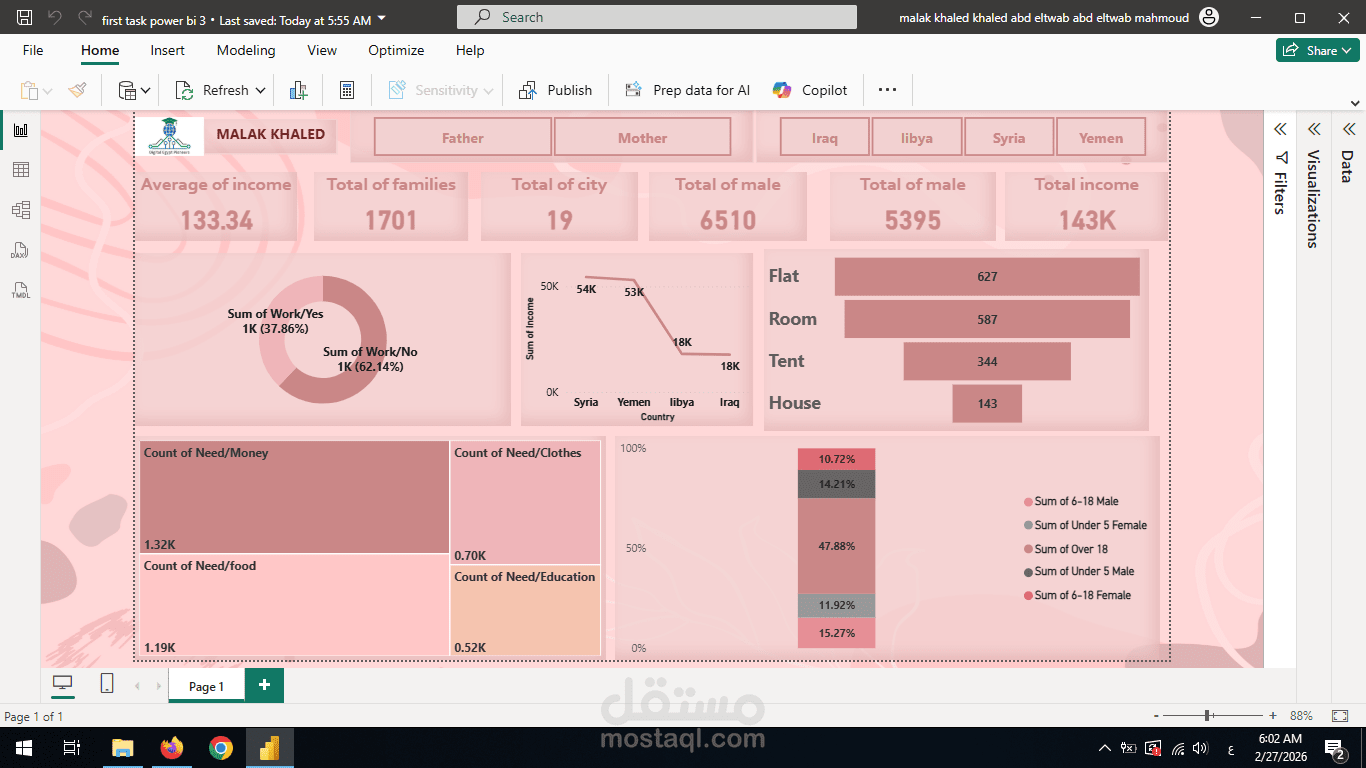Open the Paste dropdown arrow
Viewport: 1366px width, 768px height.
point(48,91)
